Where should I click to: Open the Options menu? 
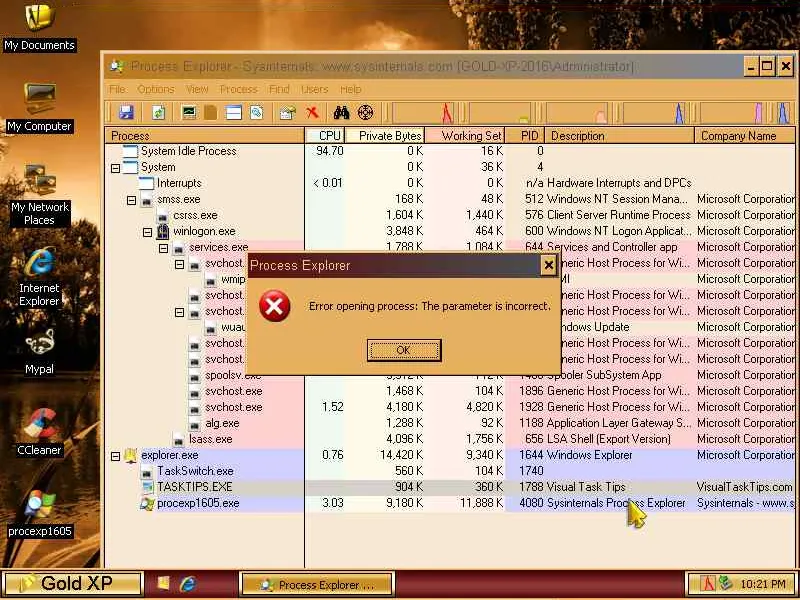point(156,89)
